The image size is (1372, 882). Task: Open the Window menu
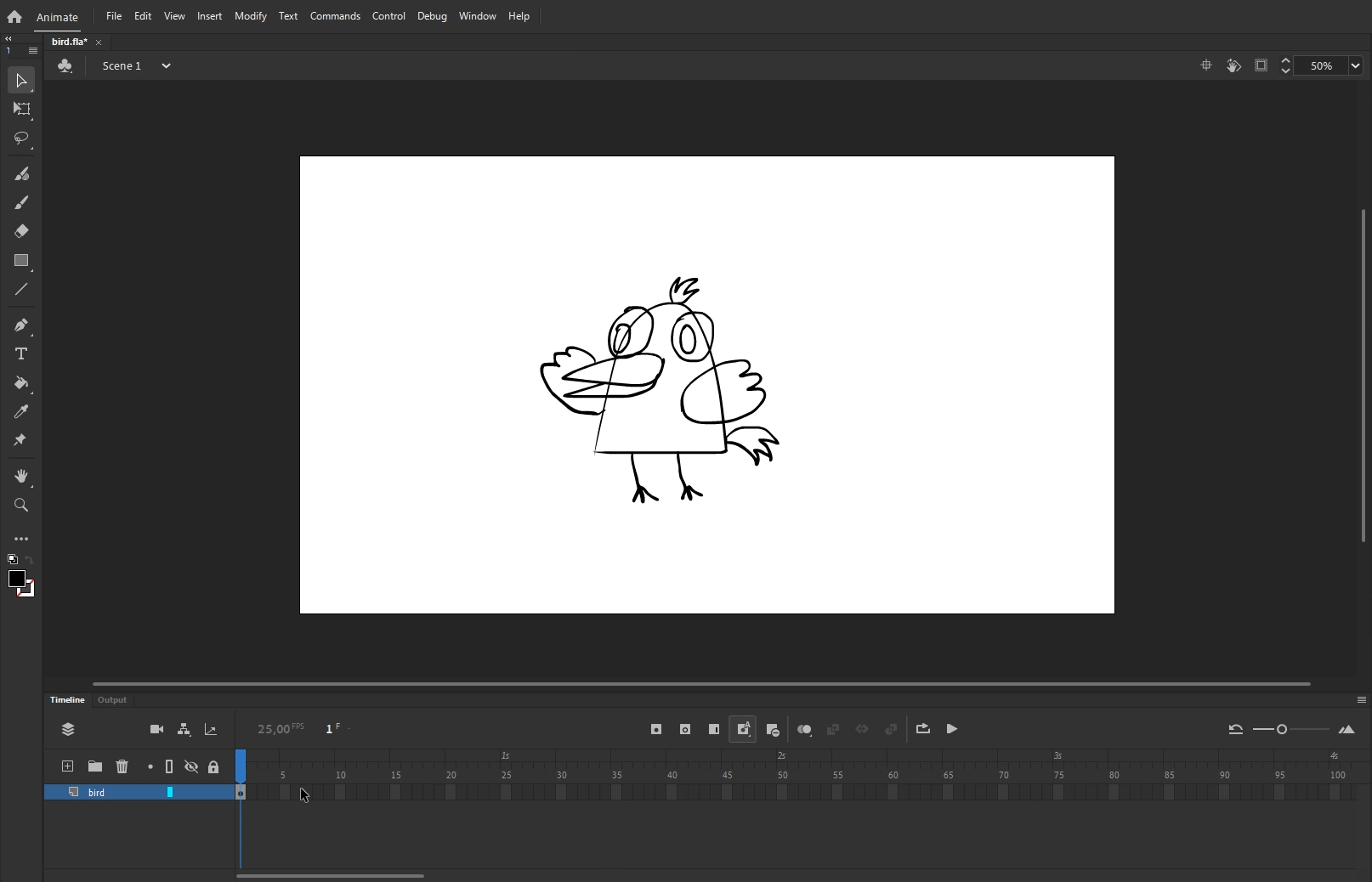click(x=478, y=16)
